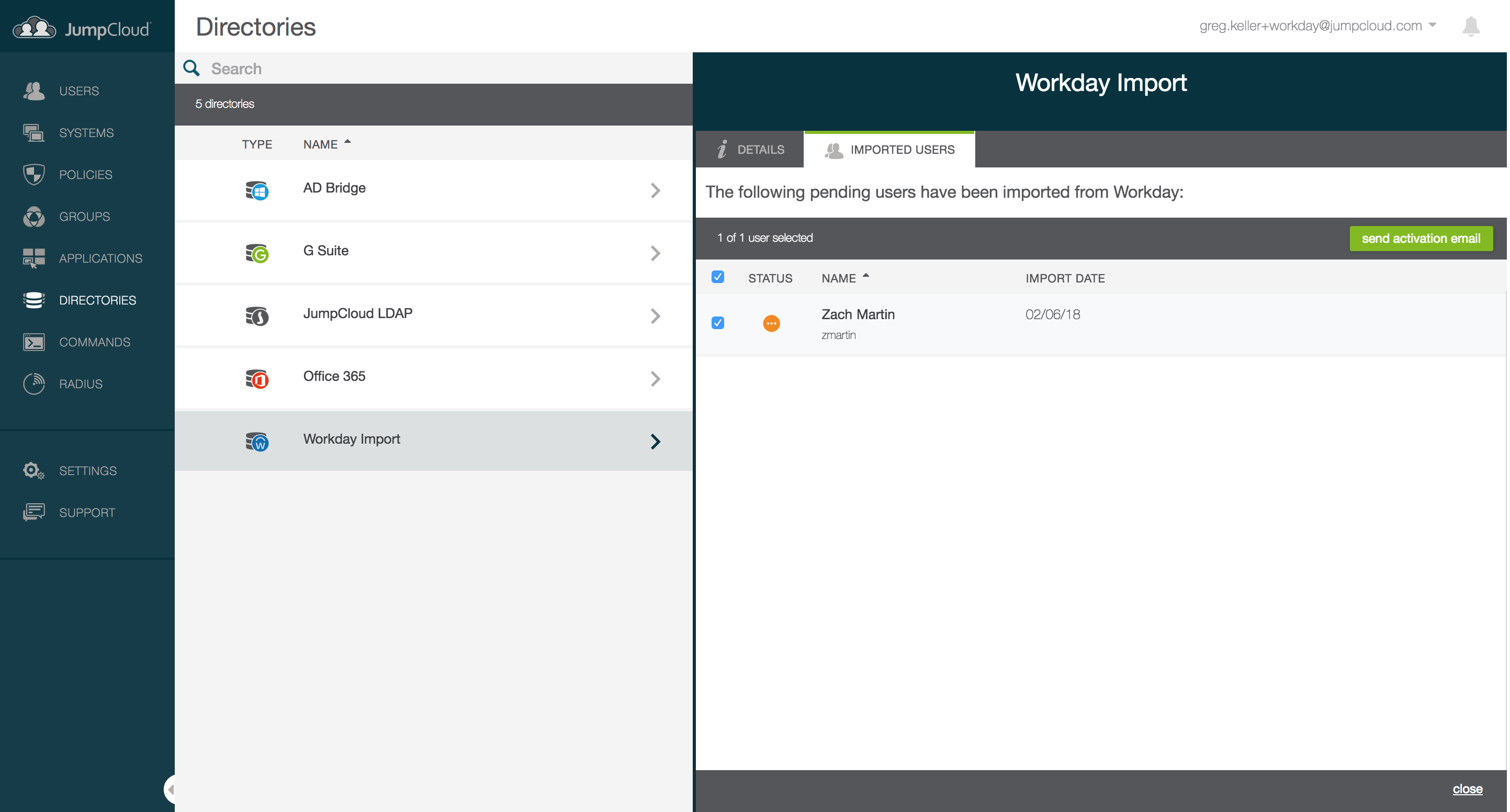This screenshot has width=1510, height=812.
Task: Click send activation email button
Action: tap(1421, 239)
